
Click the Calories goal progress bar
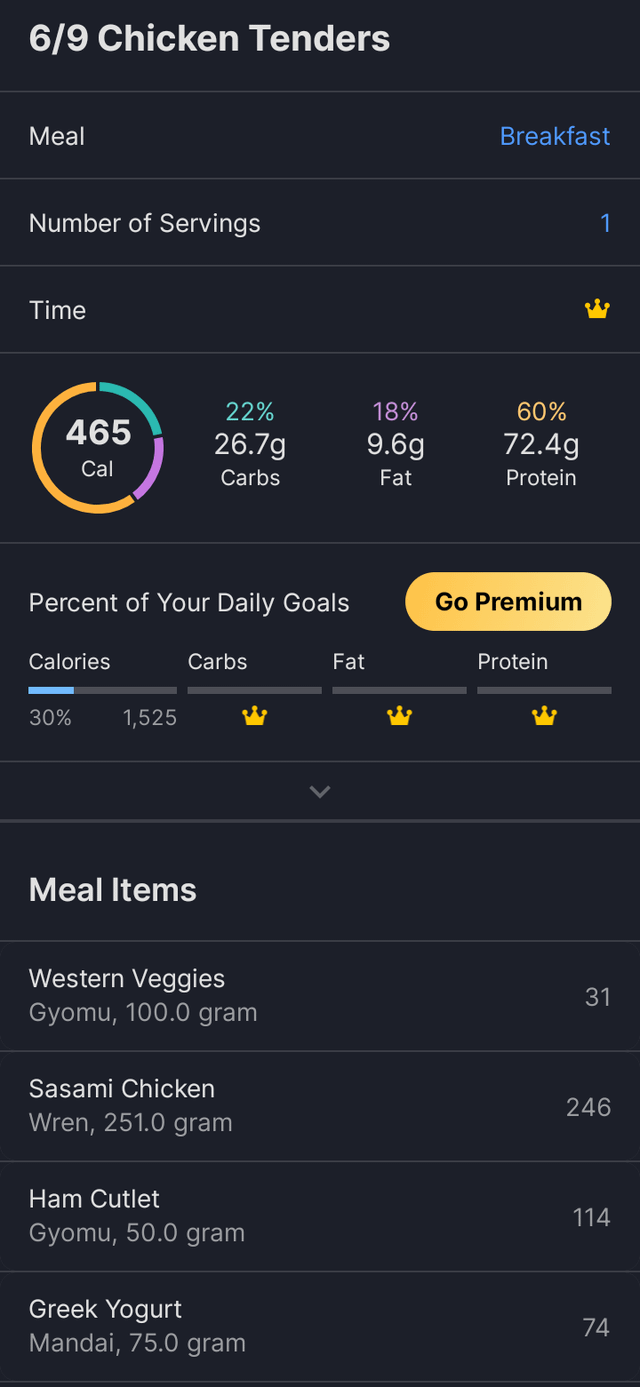(x=102, y=690)
